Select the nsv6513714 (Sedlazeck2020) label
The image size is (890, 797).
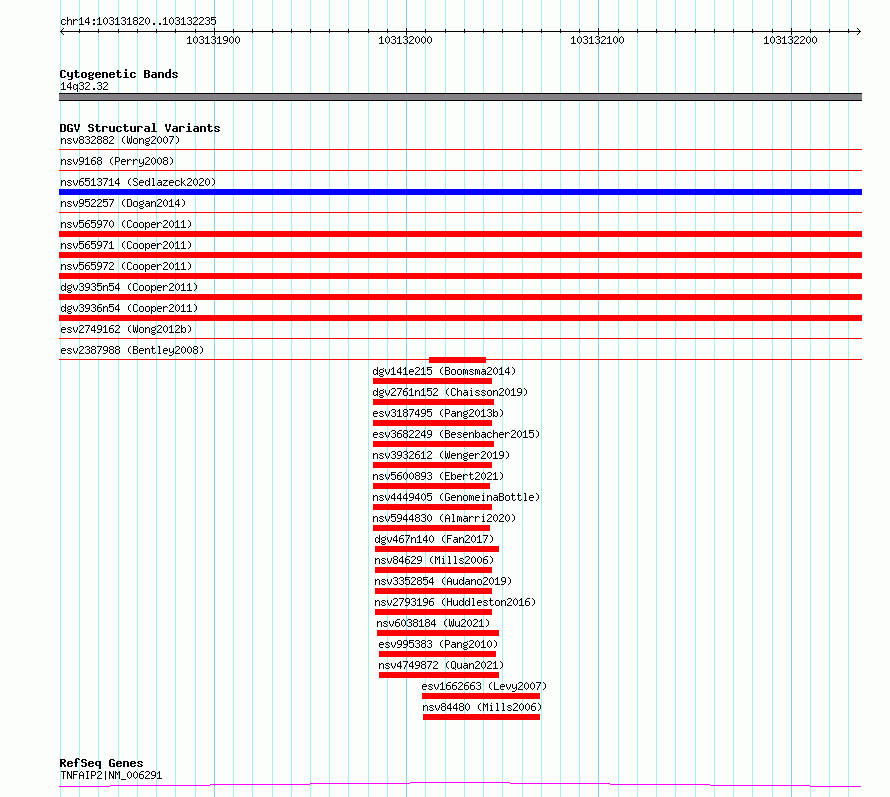pyautogui.click(x=138, y=182)
